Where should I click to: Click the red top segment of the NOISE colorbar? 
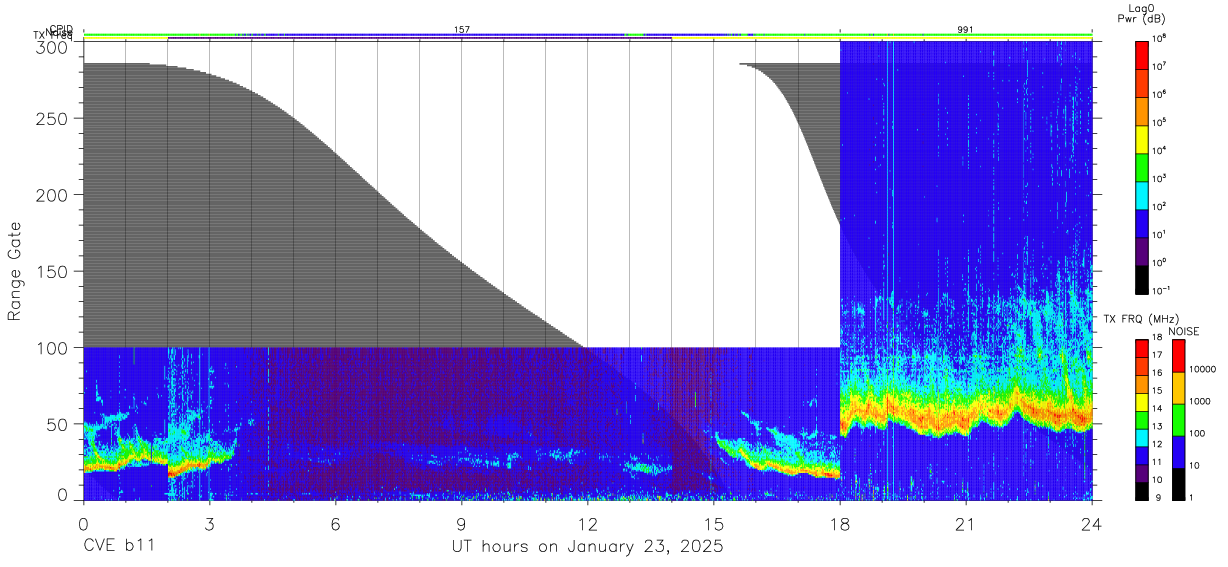(x=1179, y=356)
